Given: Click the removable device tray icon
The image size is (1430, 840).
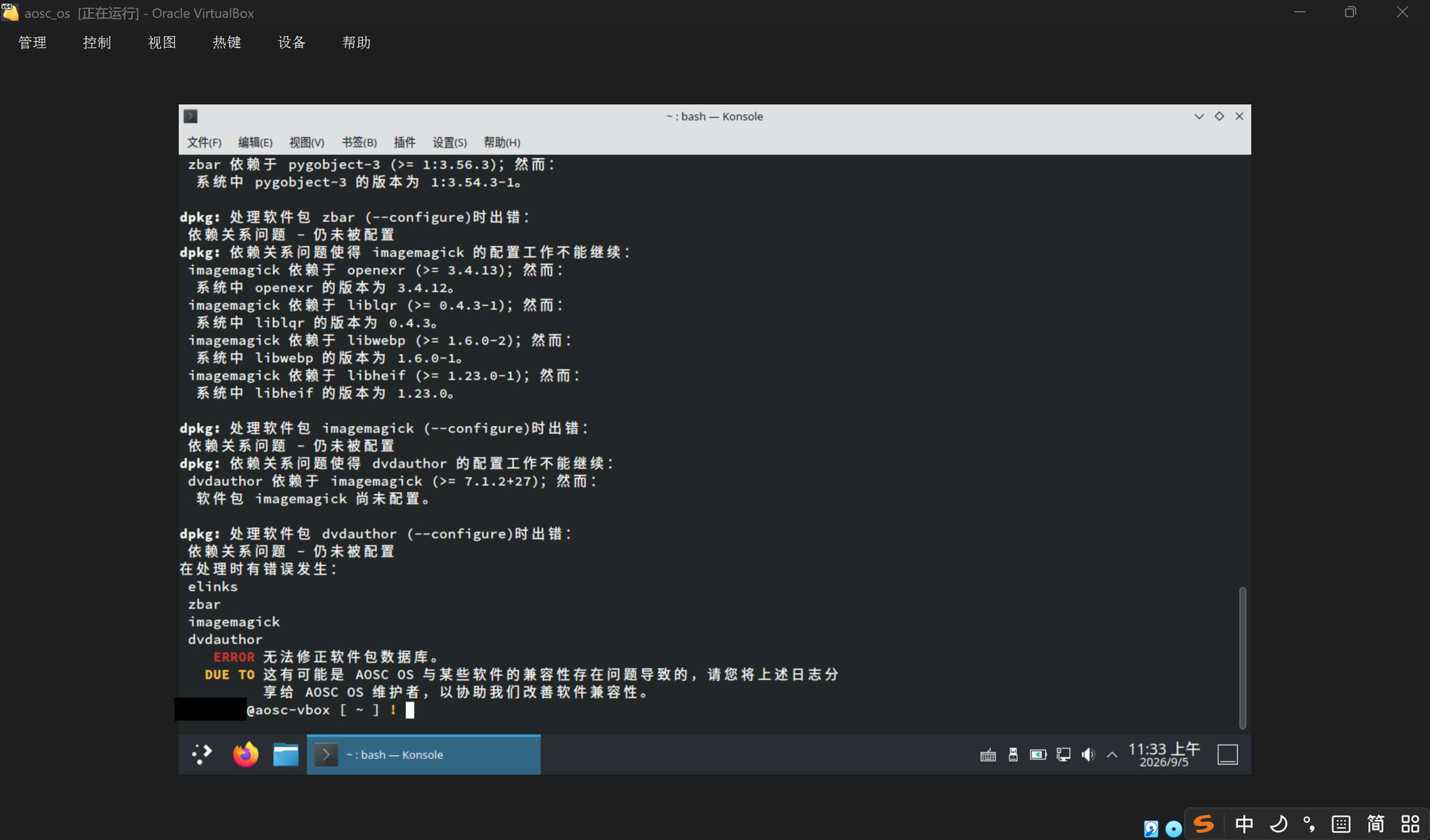Looking at the screenshot, I should click(x=1013, y=754).
